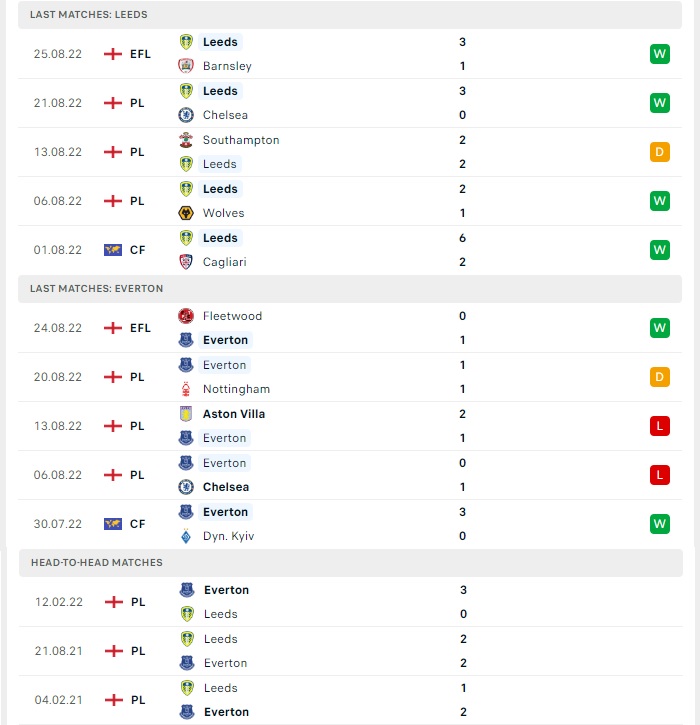
Task: Open the Last Matches: Everton section header
Action: click(350, 289)
